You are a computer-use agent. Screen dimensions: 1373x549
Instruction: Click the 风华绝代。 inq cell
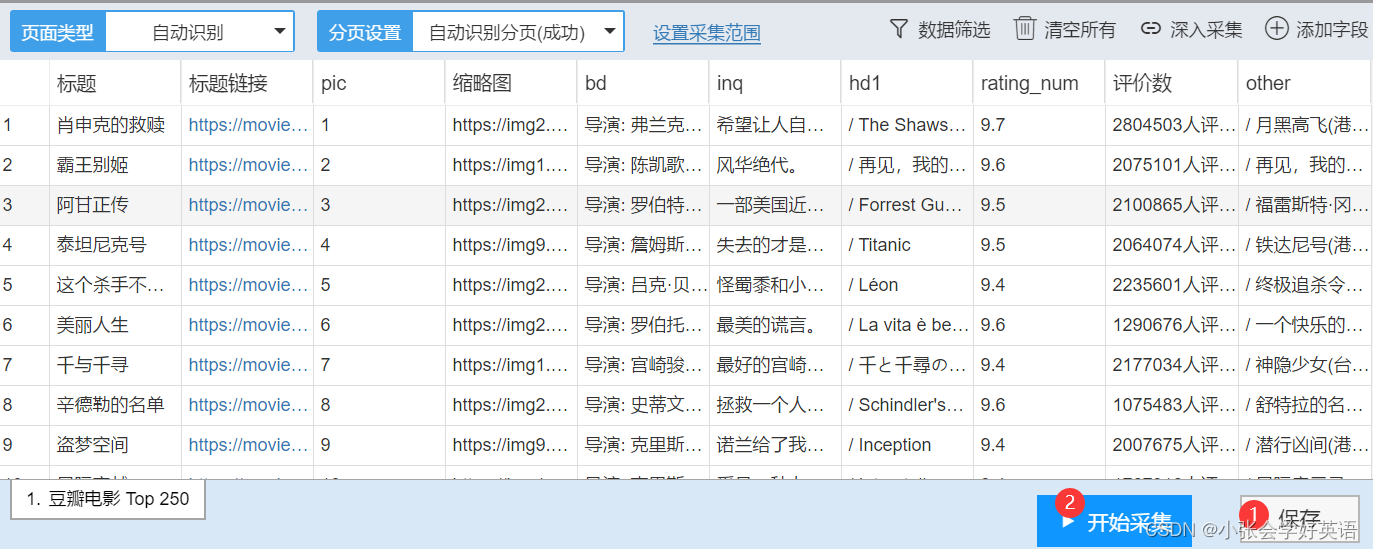click(x=775, y=165)
